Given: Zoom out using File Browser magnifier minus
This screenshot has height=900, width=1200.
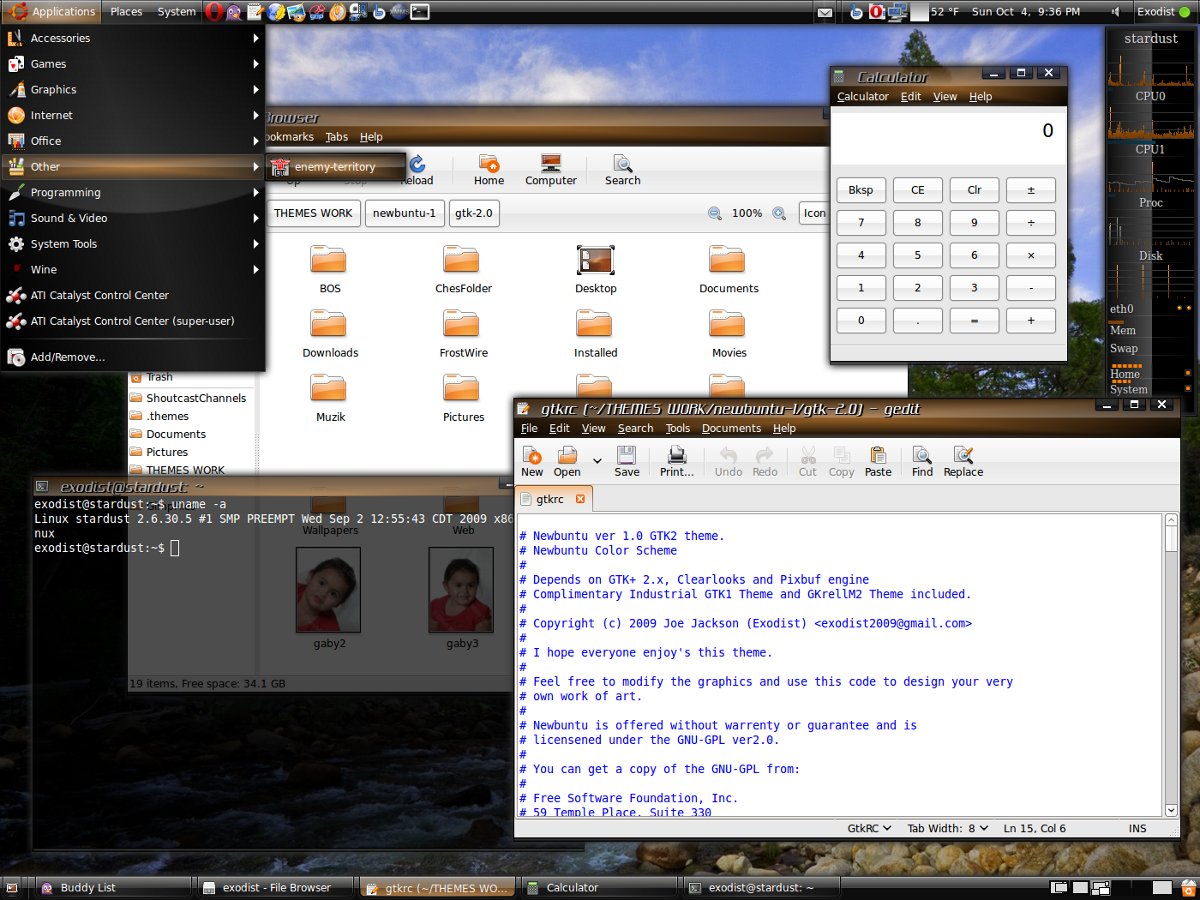Looking at the screenshot, I should [x=715, y=213].
